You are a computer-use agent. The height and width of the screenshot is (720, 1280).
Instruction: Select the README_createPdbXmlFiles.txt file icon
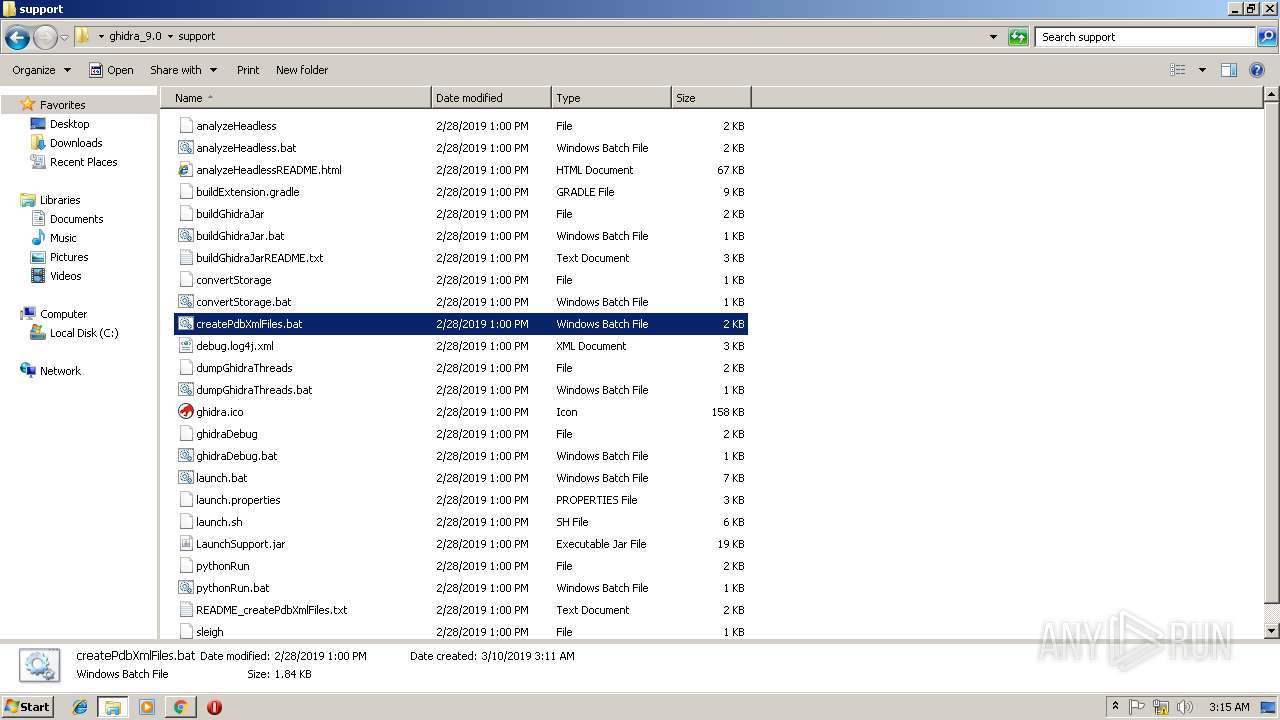(185, 610)
